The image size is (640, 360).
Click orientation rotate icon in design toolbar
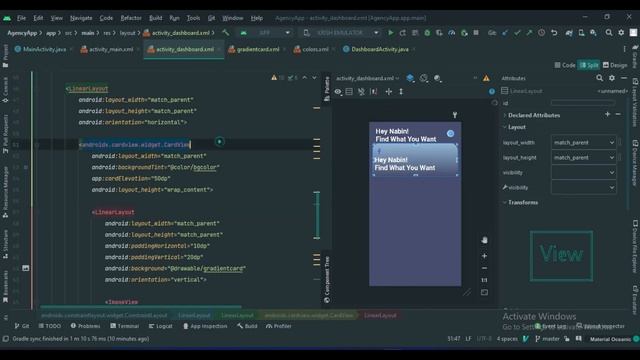click(424, 78)
